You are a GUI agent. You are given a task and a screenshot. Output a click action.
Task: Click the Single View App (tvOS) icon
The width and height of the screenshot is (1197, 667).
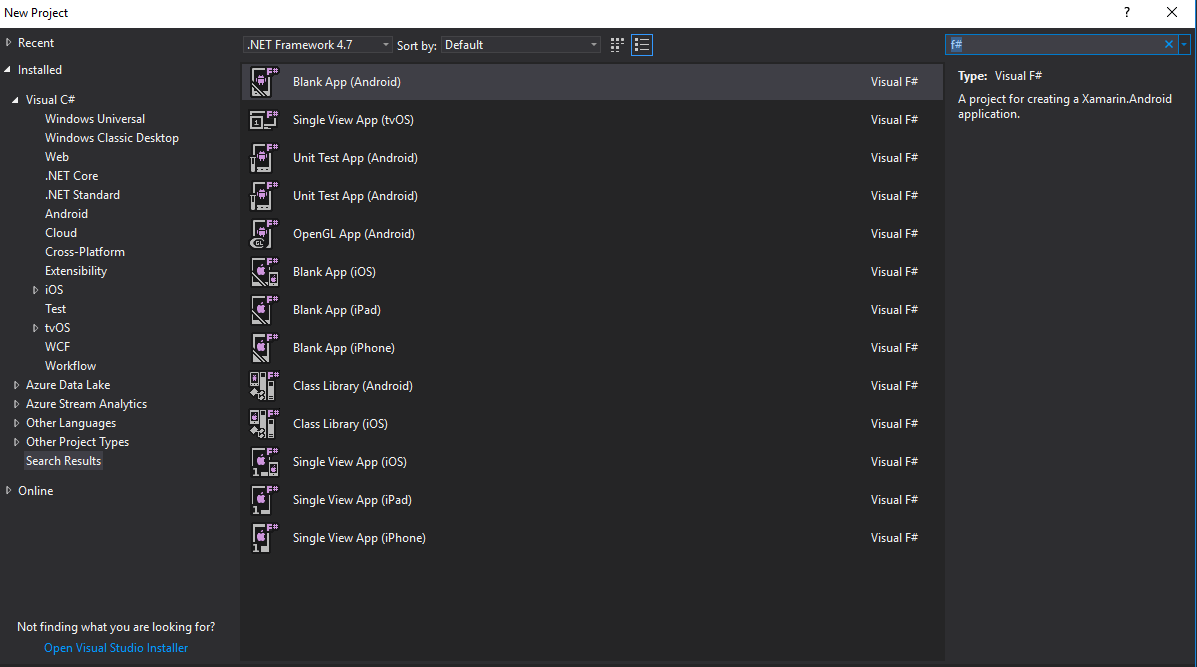tap(264, 120)
